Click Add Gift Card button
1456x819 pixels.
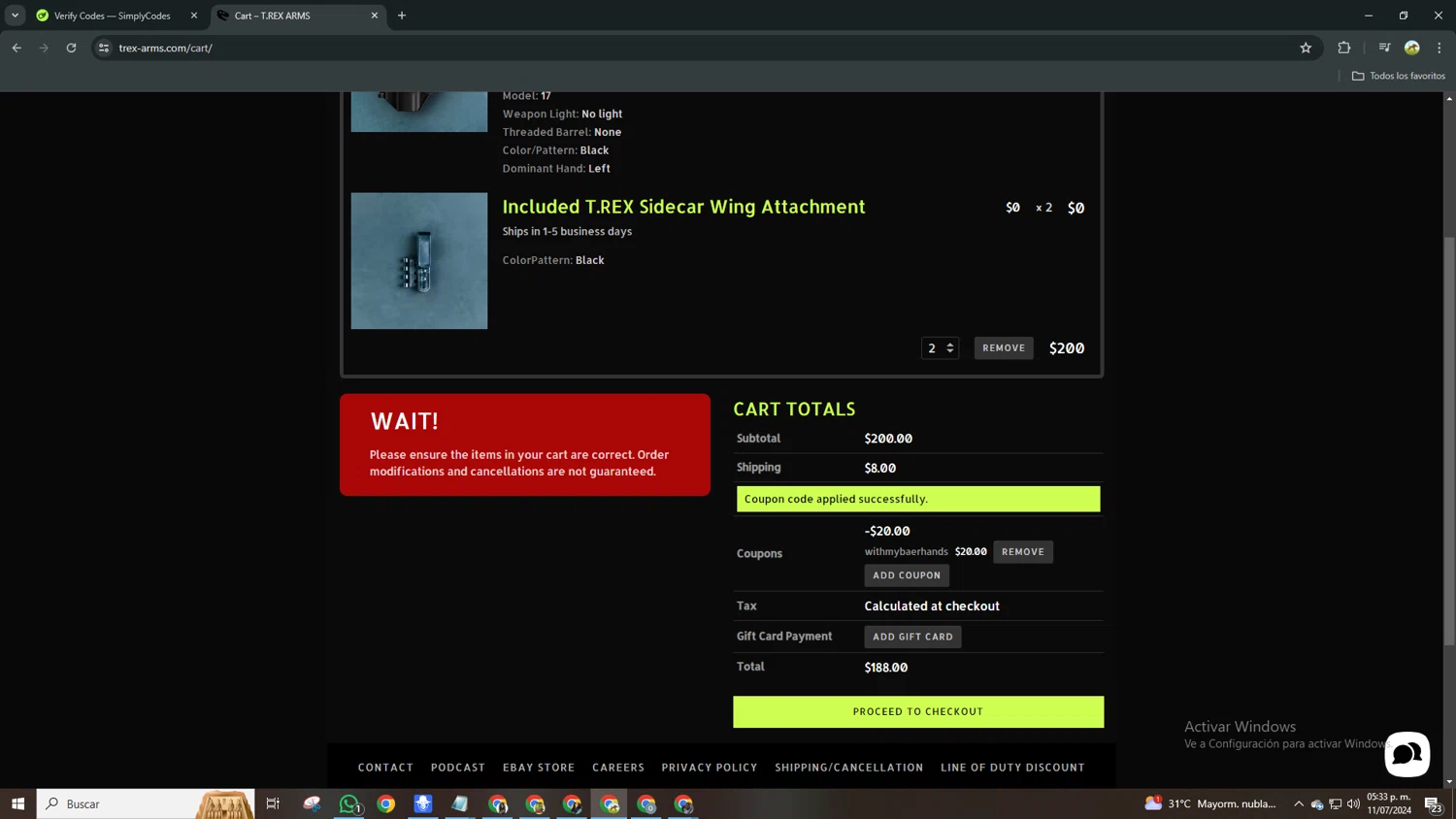point(912,637)
